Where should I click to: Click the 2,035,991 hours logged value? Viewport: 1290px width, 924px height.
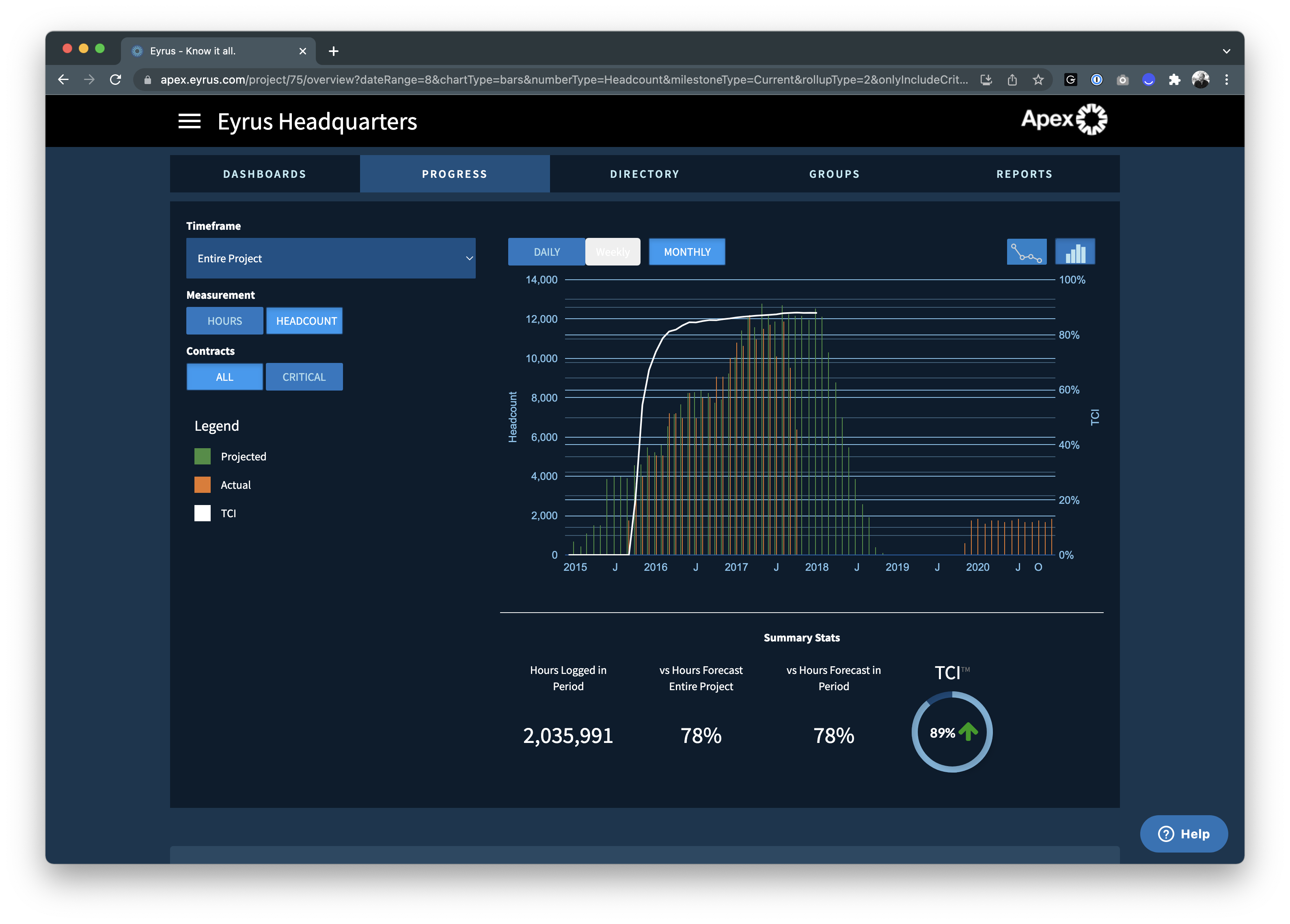coord(568,736)
